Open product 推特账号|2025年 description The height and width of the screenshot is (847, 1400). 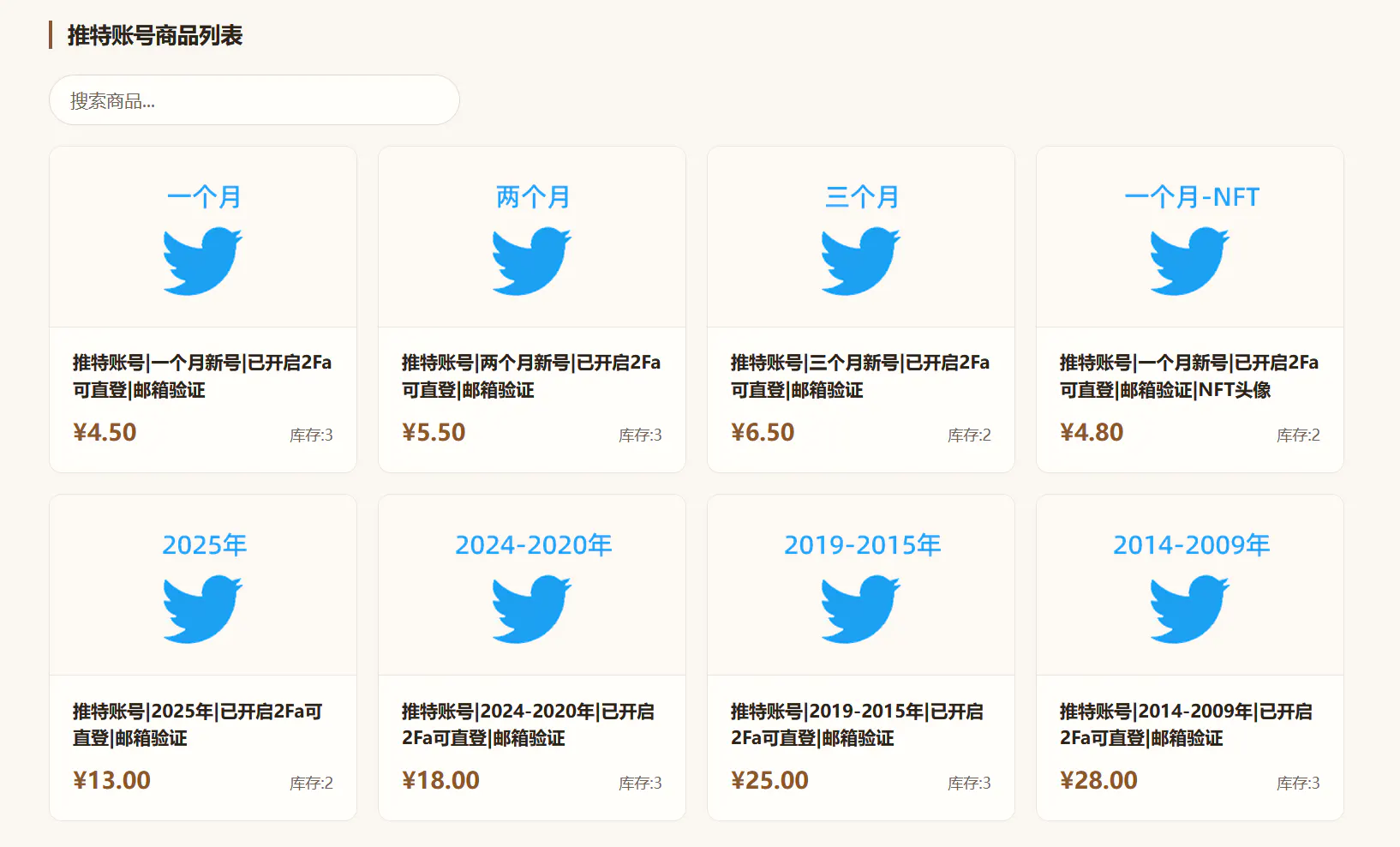198,724
